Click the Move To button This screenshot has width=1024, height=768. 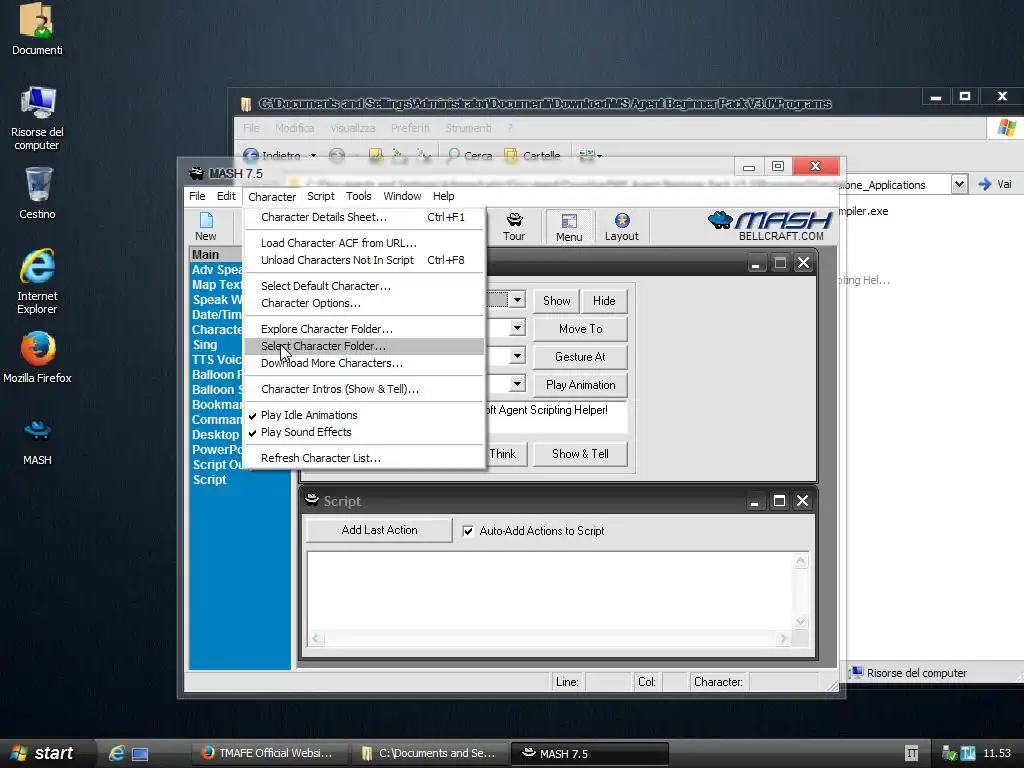tap(581, 328)
